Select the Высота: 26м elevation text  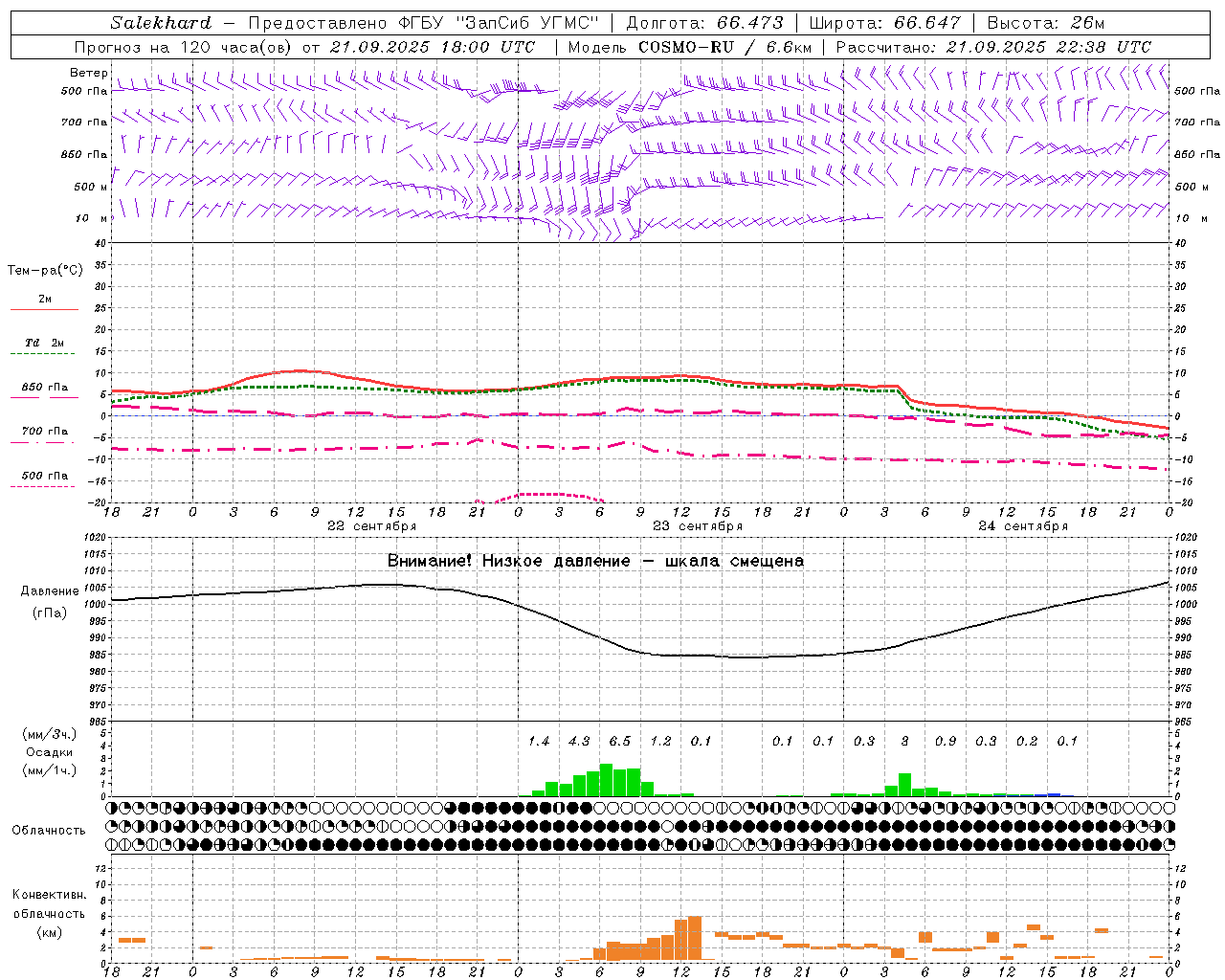click(x=1045, y=23)
